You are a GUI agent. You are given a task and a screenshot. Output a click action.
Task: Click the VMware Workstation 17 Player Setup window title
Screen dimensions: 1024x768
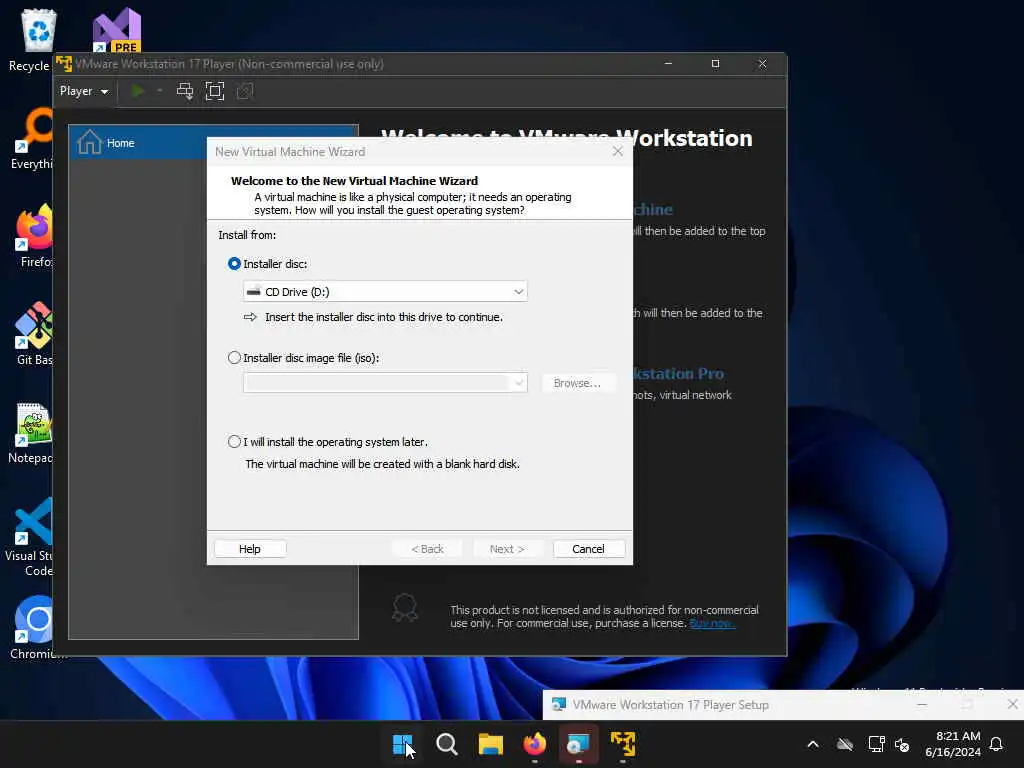pyautogui.click(x=671, y=705)
